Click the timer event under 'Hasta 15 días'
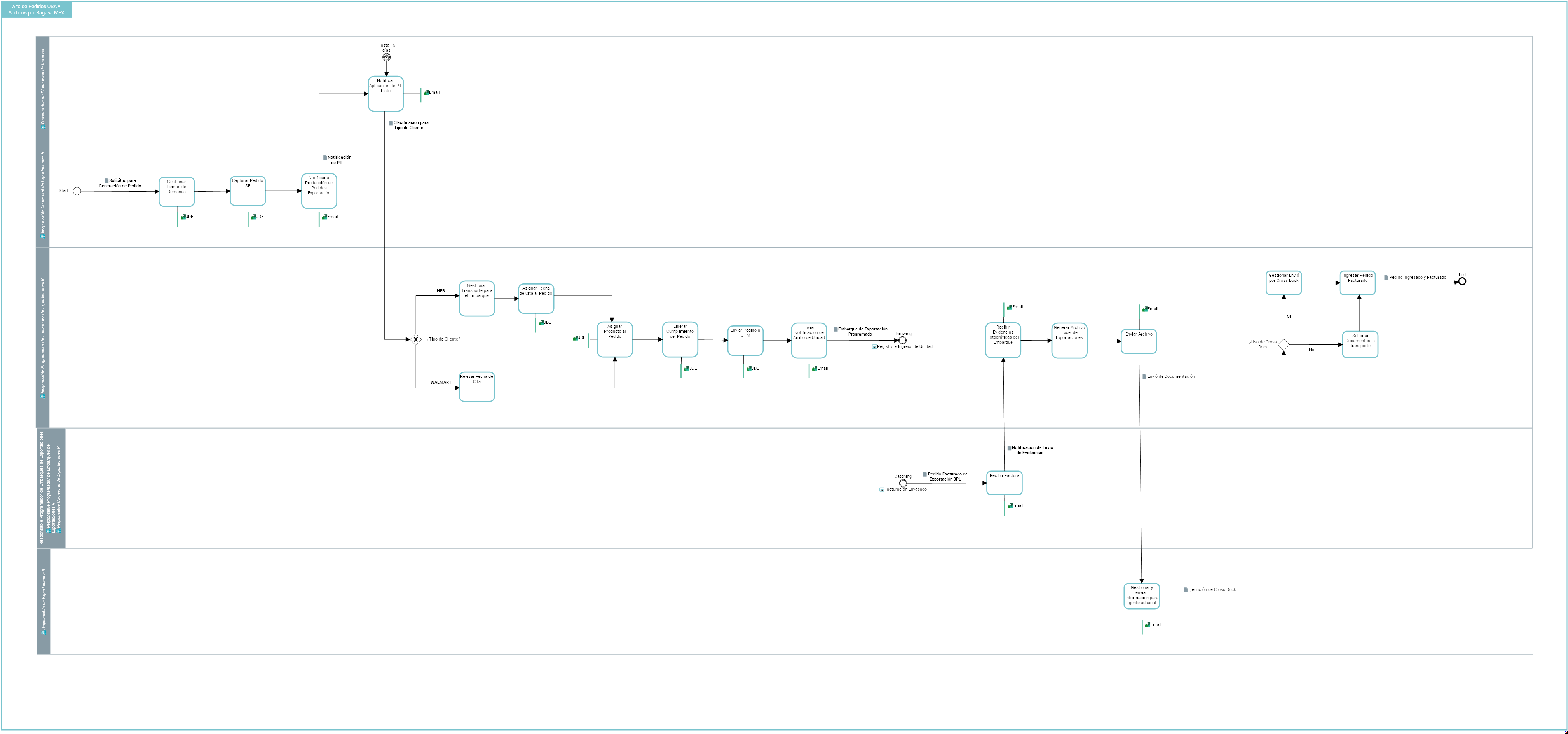The width and height of the screenshot is (1568, 734). (x=387, y=57)
